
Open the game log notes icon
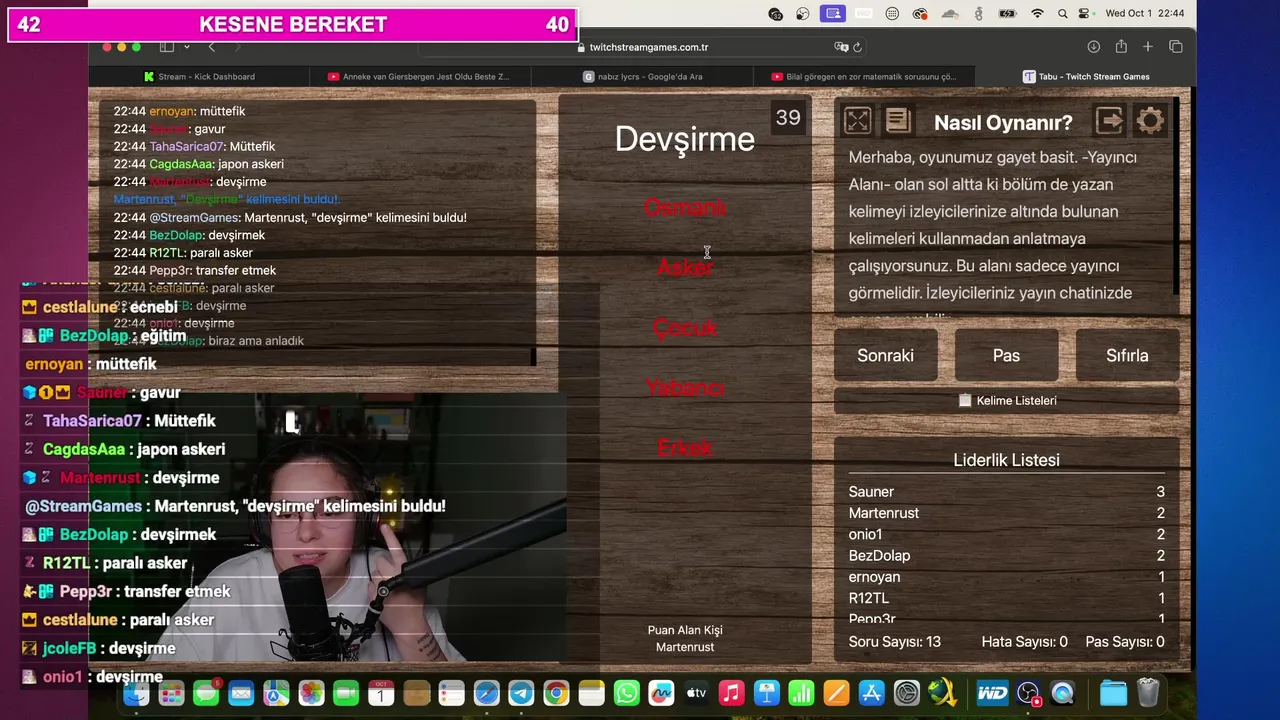click(x=898, y=121)
